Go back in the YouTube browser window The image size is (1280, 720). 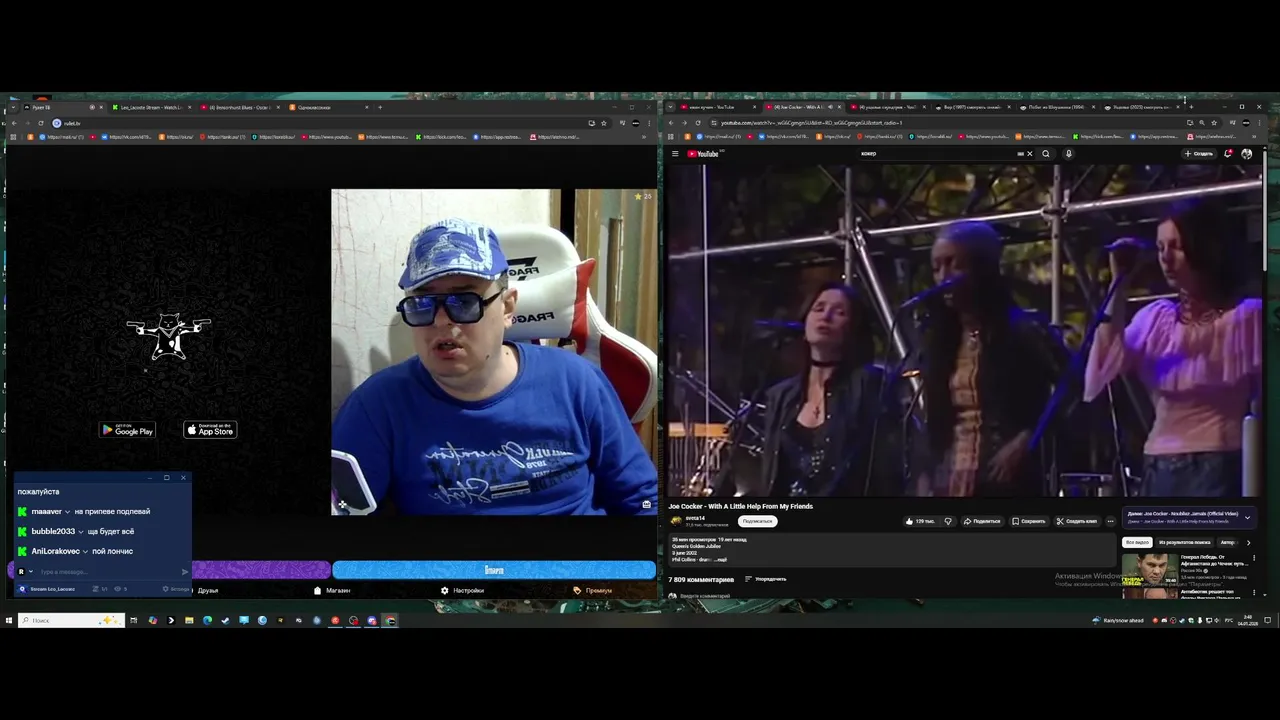tap(672, 123)
